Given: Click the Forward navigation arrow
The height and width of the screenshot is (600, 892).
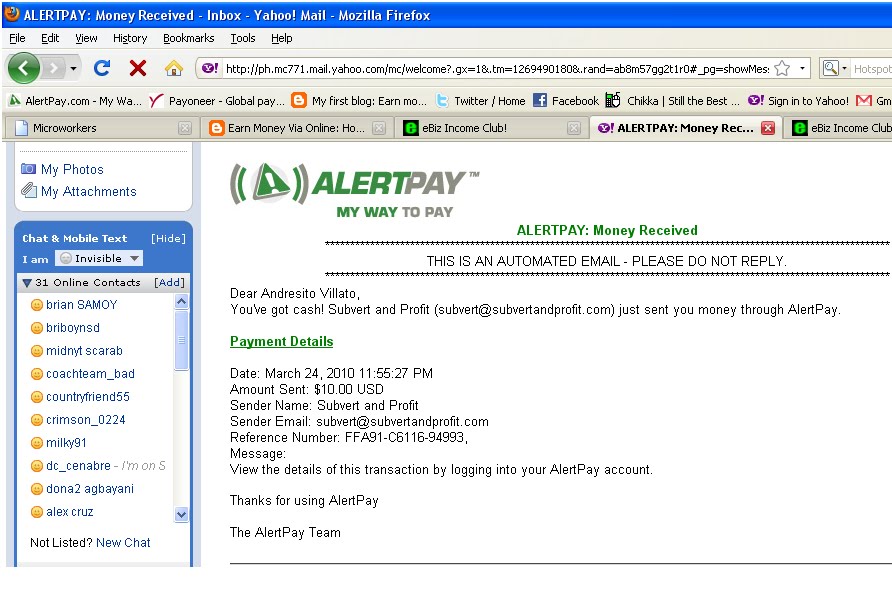Looking at the screenshot, I should click(x=53, y=69).
